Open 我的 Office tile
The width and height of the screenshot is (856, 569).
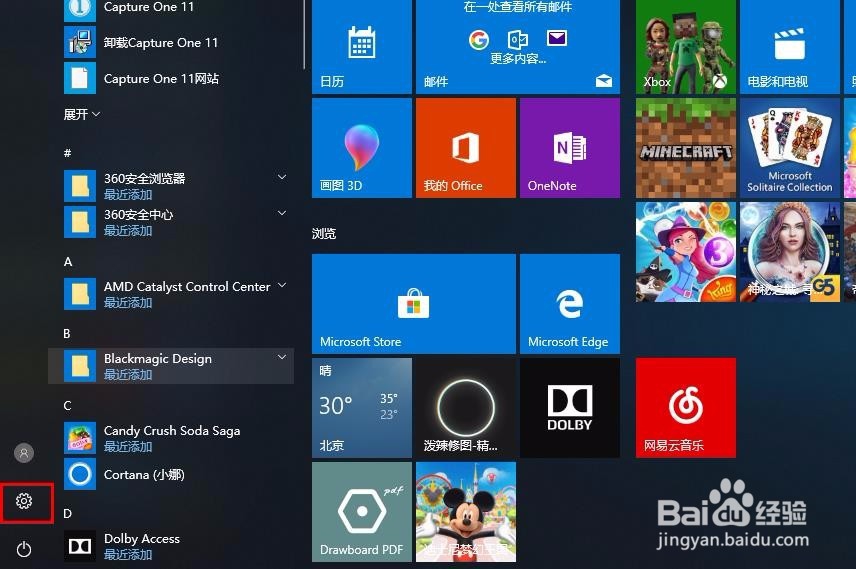(x=466, y=148)
